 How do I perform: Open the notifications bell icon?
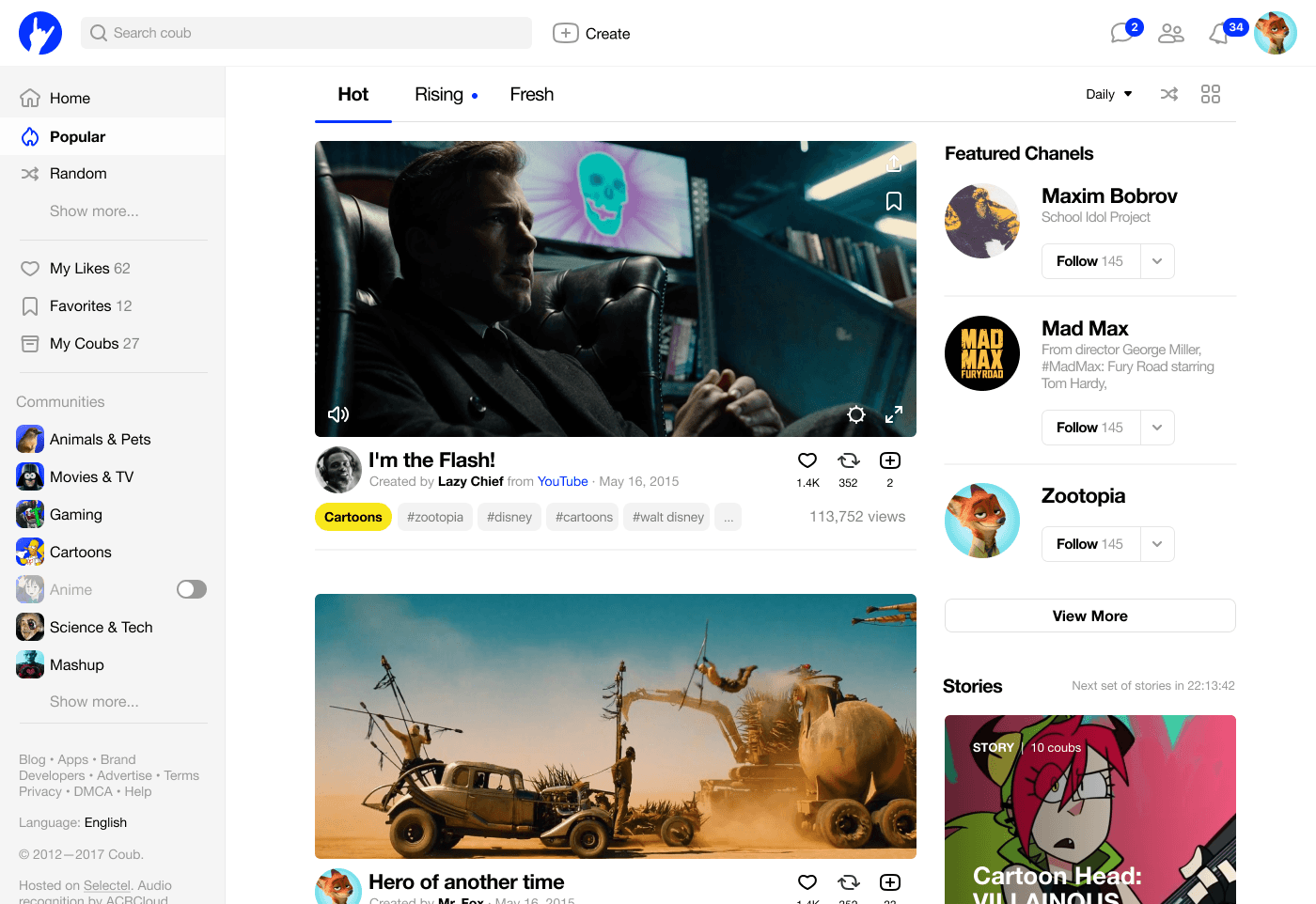click(x=1219, y=34)
